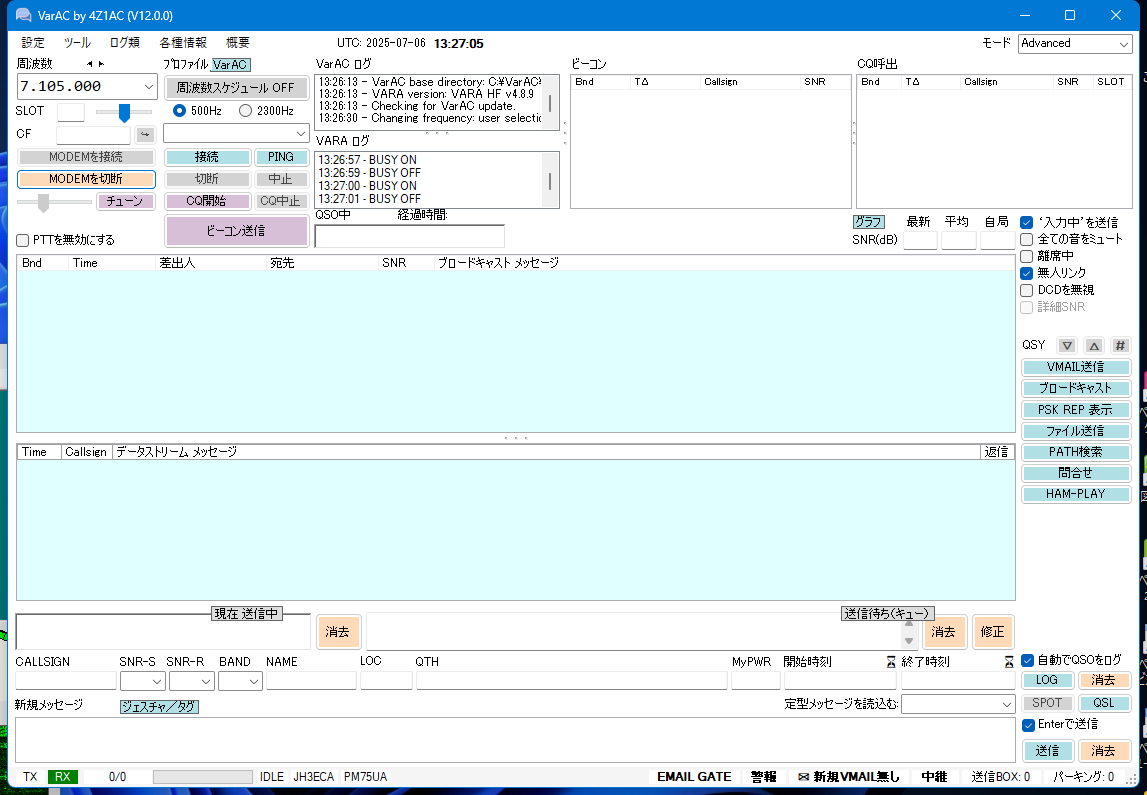
Task: Click the 送信 send button
Action: 1047,751
